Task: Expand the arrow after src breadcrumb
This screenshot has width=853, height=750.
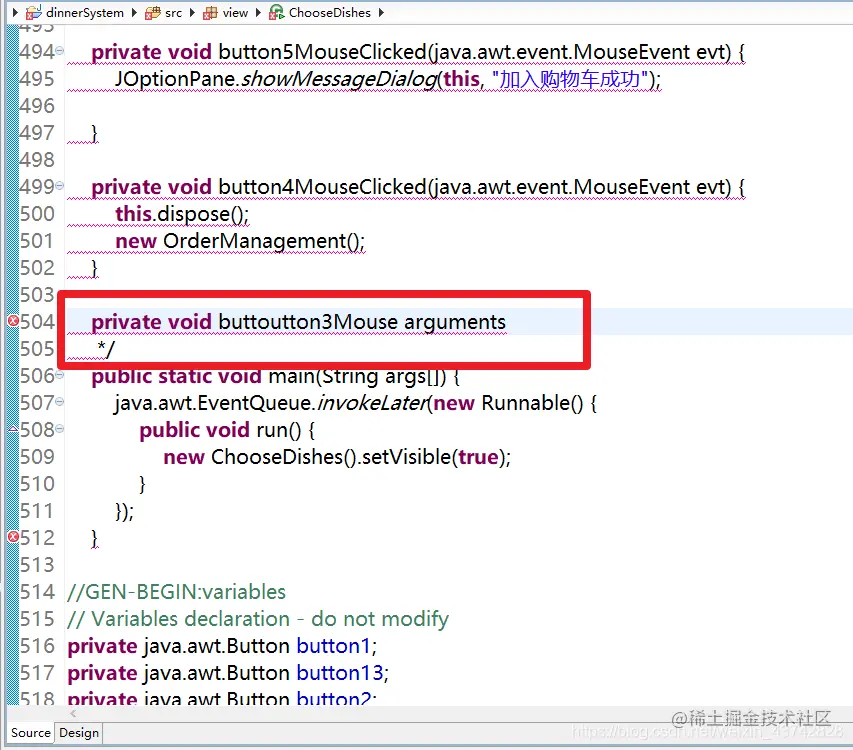Action: pos(192,12)
